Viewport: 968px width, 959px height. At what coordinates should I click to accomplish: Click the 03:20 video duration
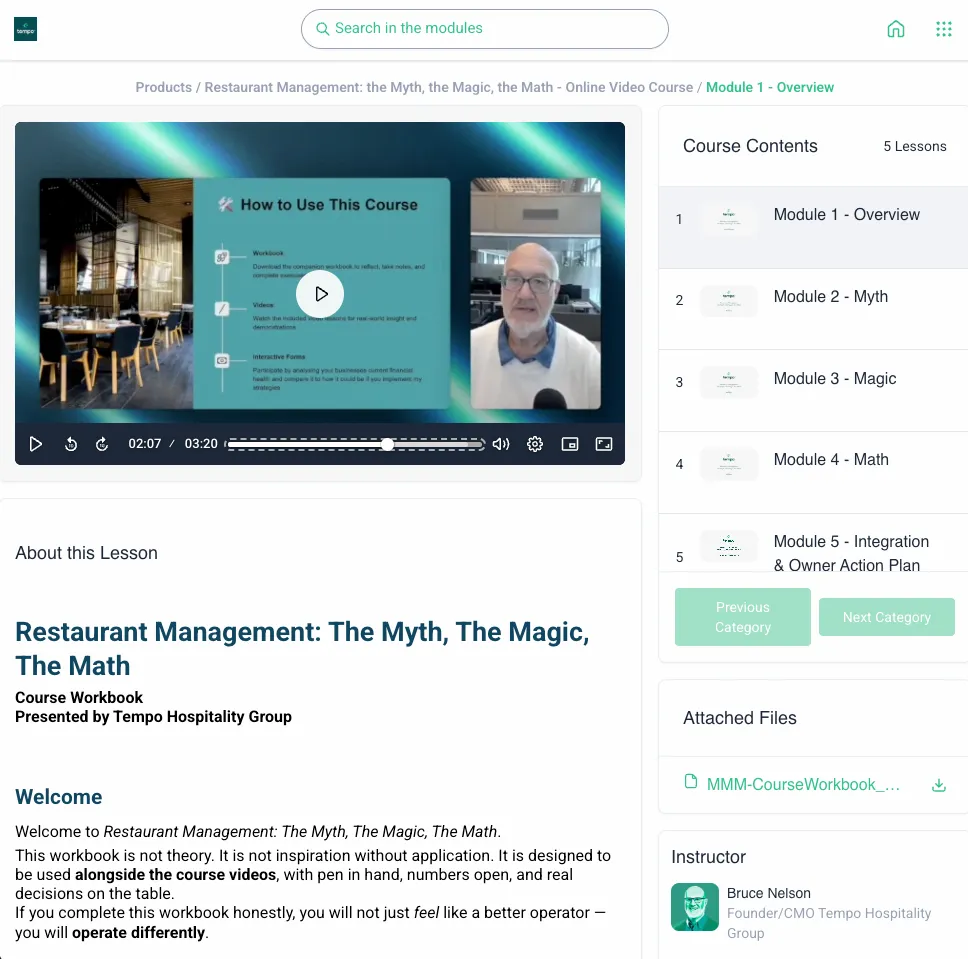click(x=201, y=444)
